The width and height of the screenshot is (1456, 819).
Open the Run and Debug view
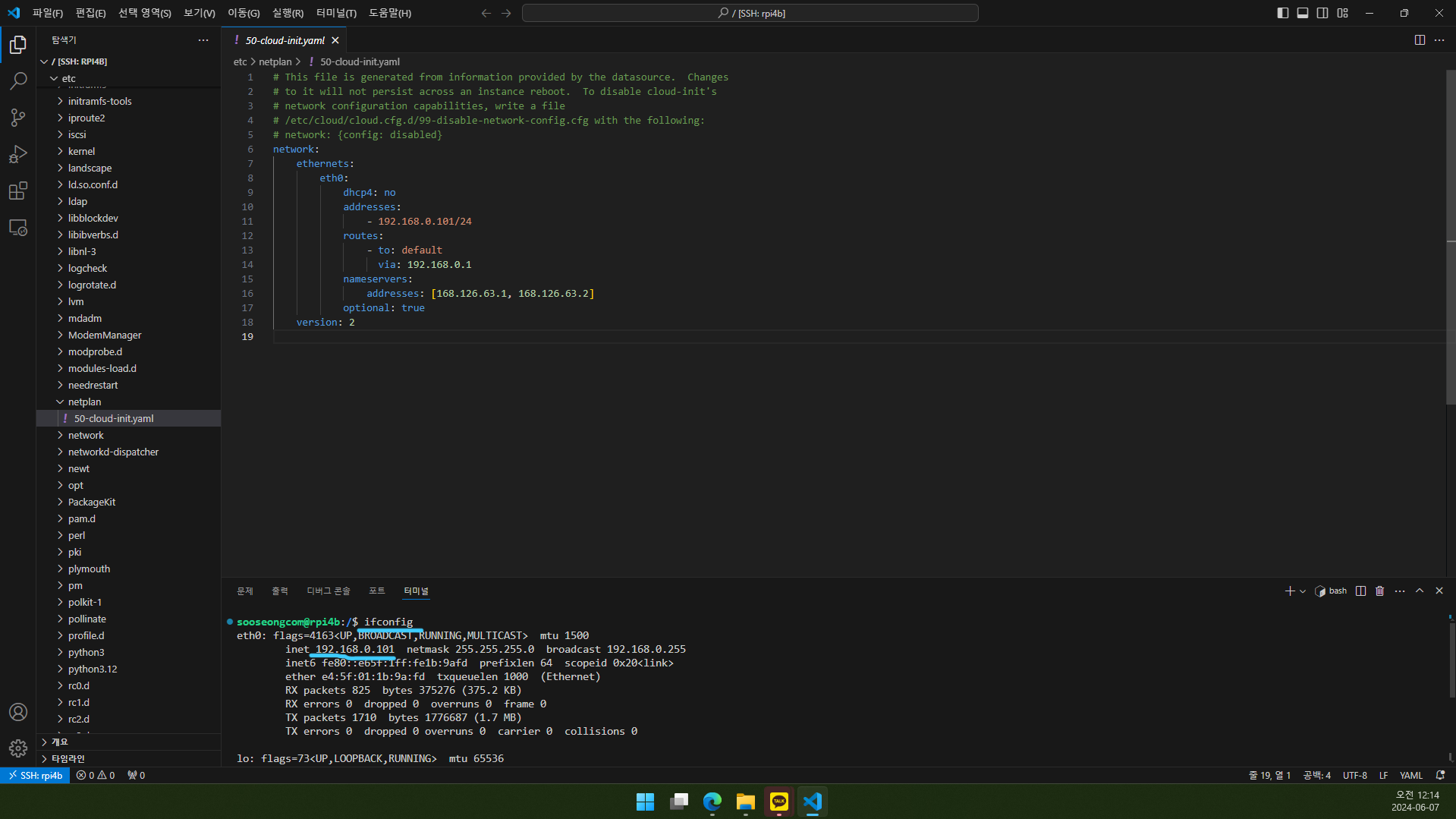click(x=18, y=154)
